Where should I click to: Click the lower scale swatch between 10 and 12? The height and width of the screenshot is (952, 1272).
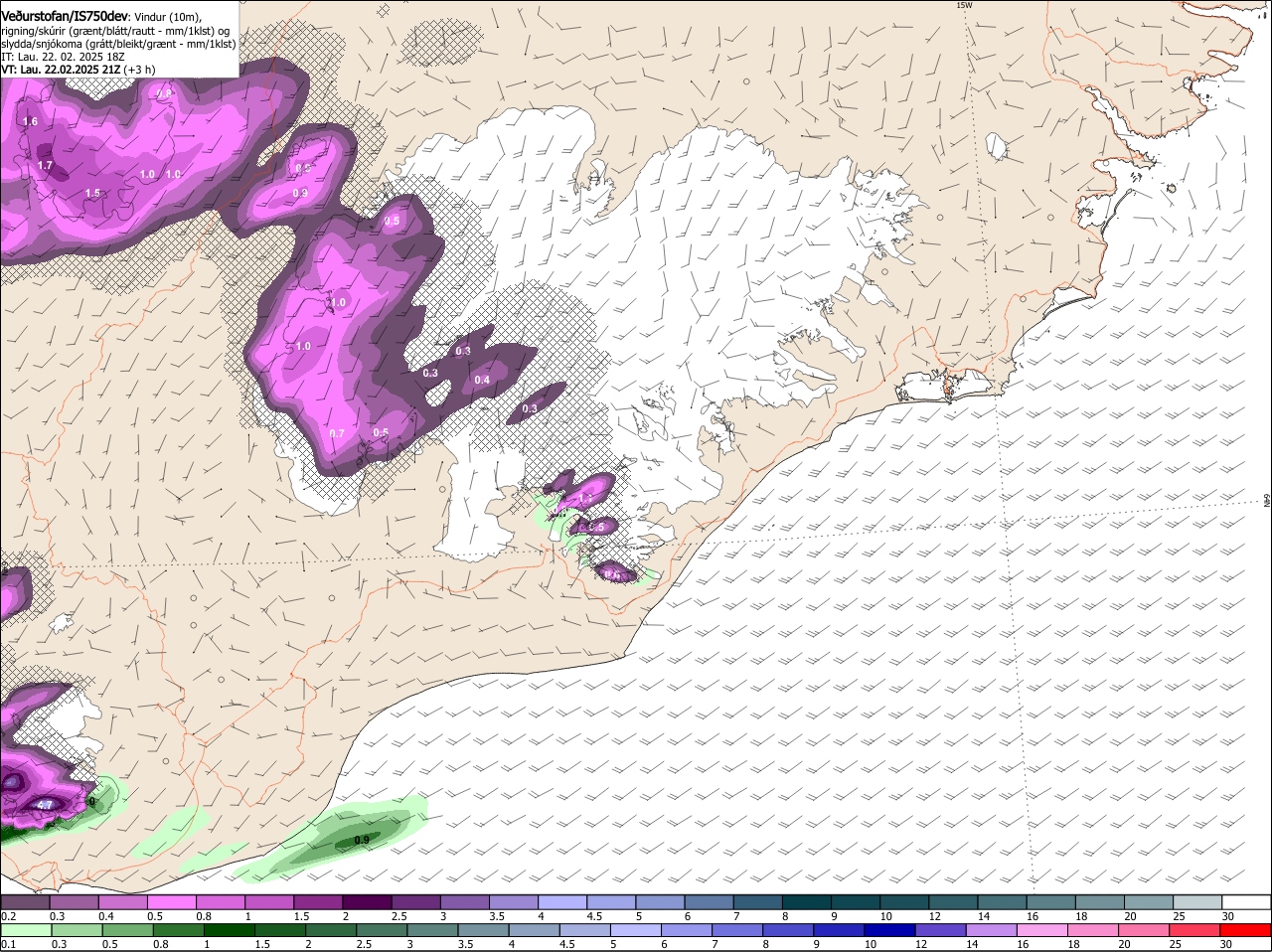890,930
